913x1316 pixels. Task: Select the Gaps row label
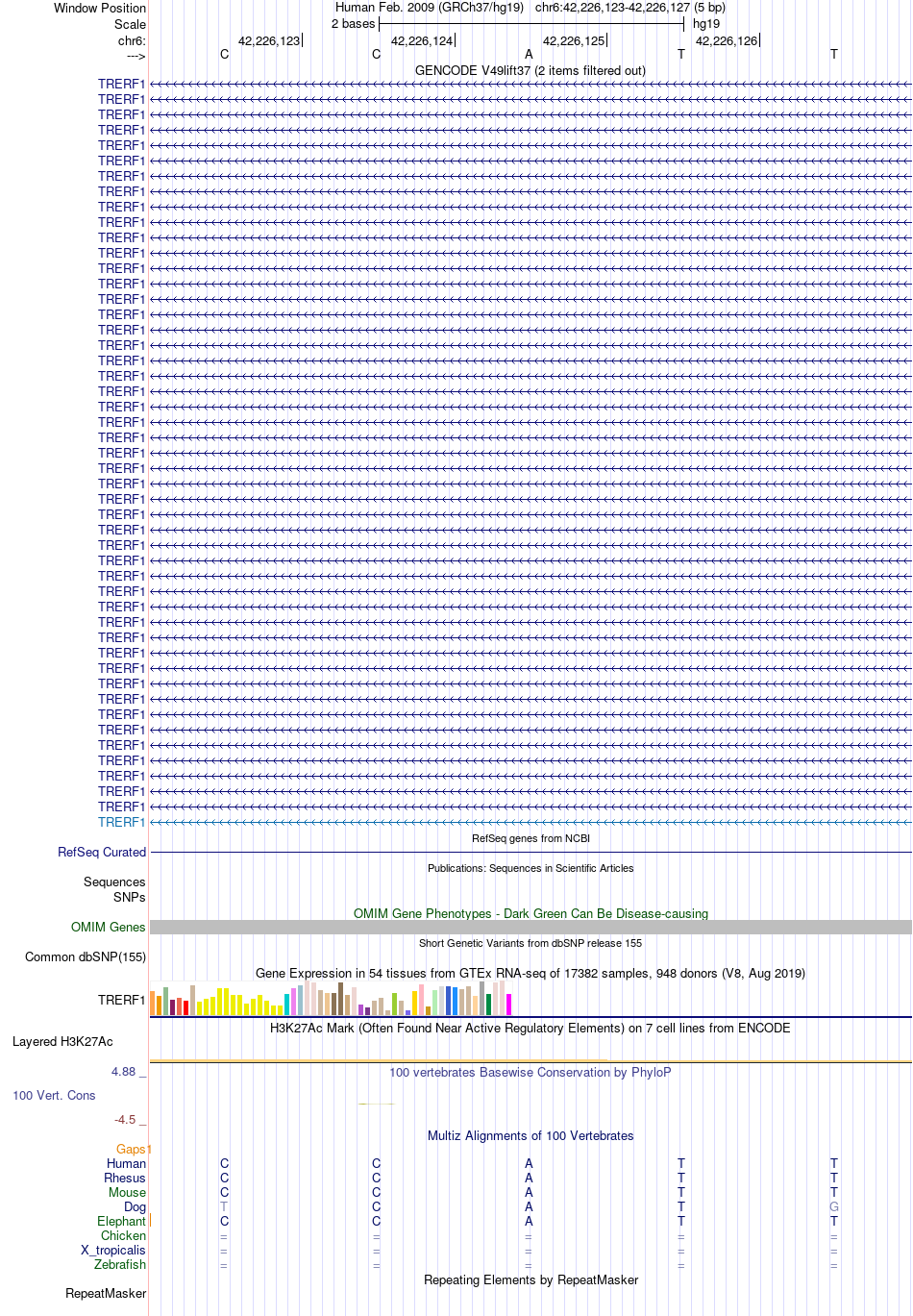134,1149
